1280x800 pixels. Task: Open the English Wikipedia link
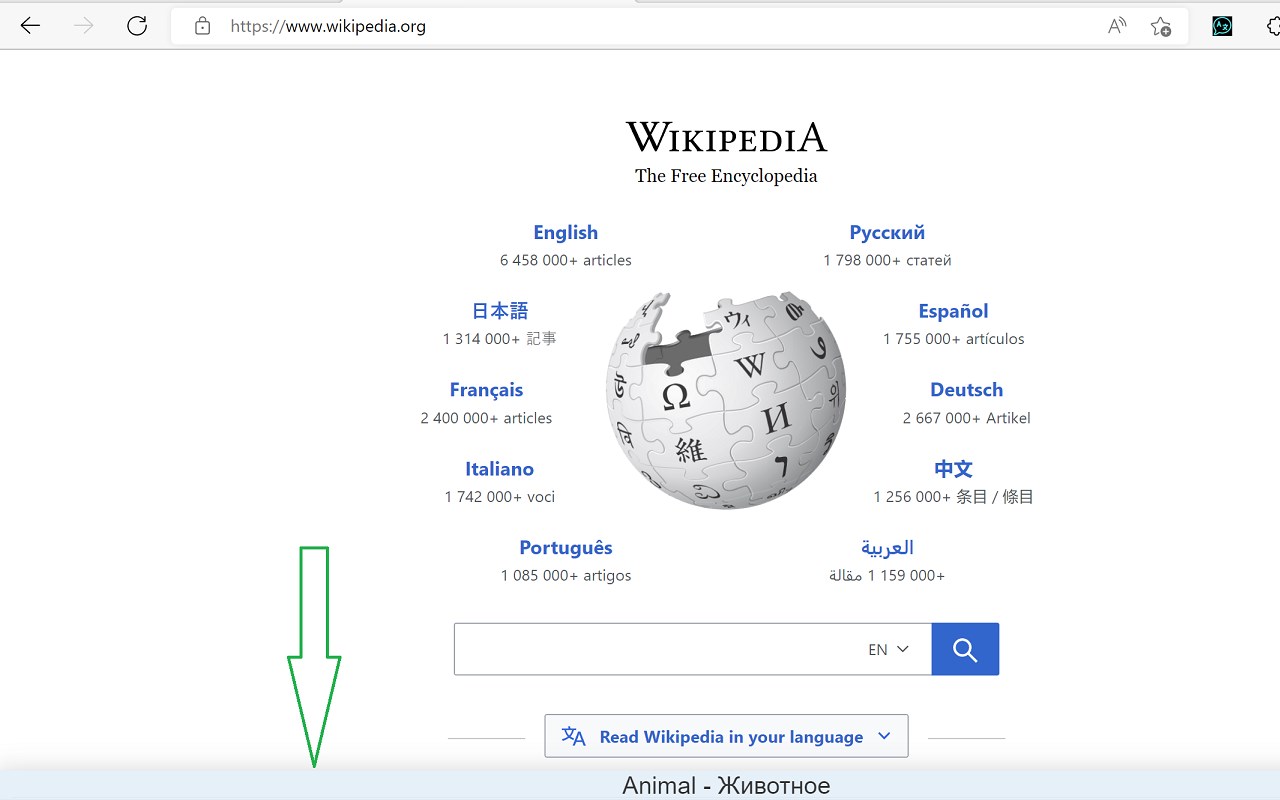(x=565, y=232)
